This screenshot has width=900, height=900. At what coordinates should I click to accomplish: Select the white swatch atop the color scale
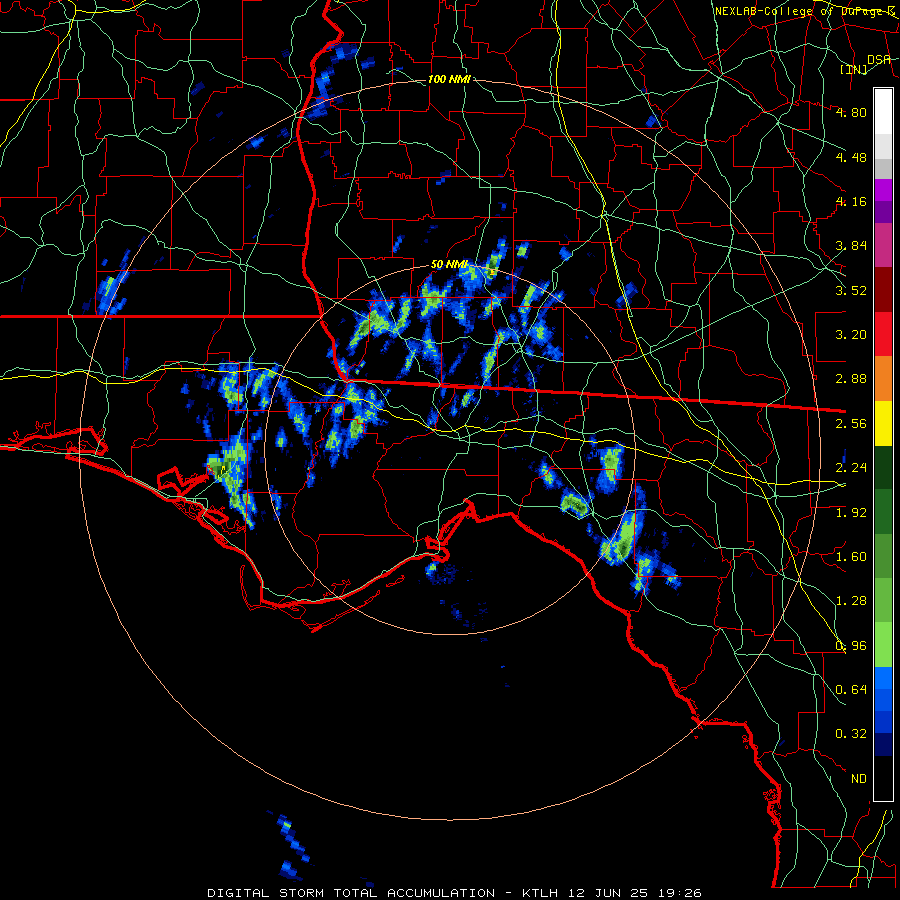[883, 112]
